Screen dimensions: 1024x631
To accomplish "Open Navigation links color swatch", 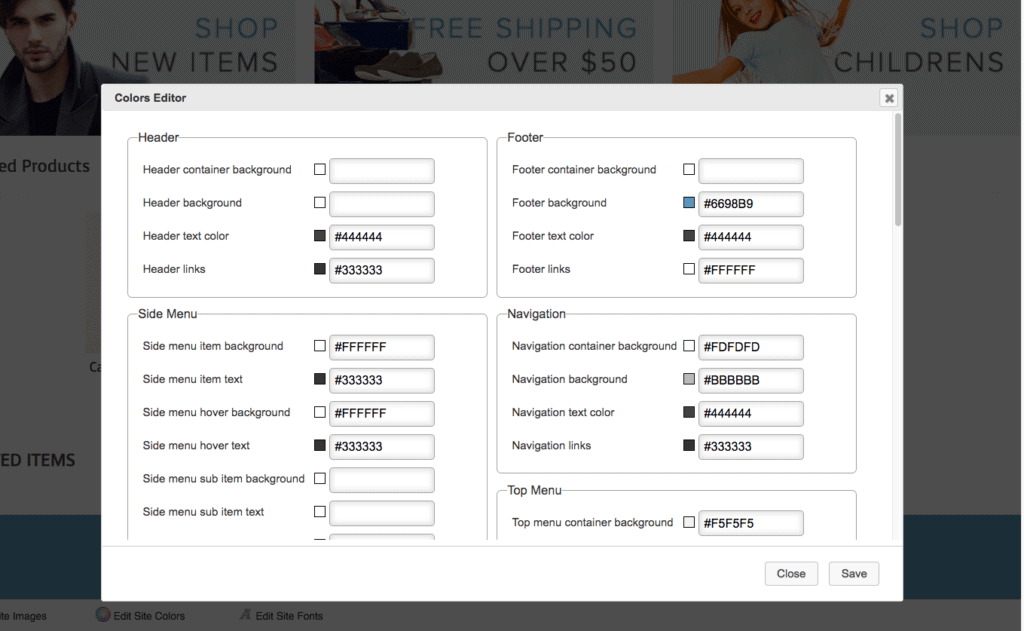I will click(688, 445).
